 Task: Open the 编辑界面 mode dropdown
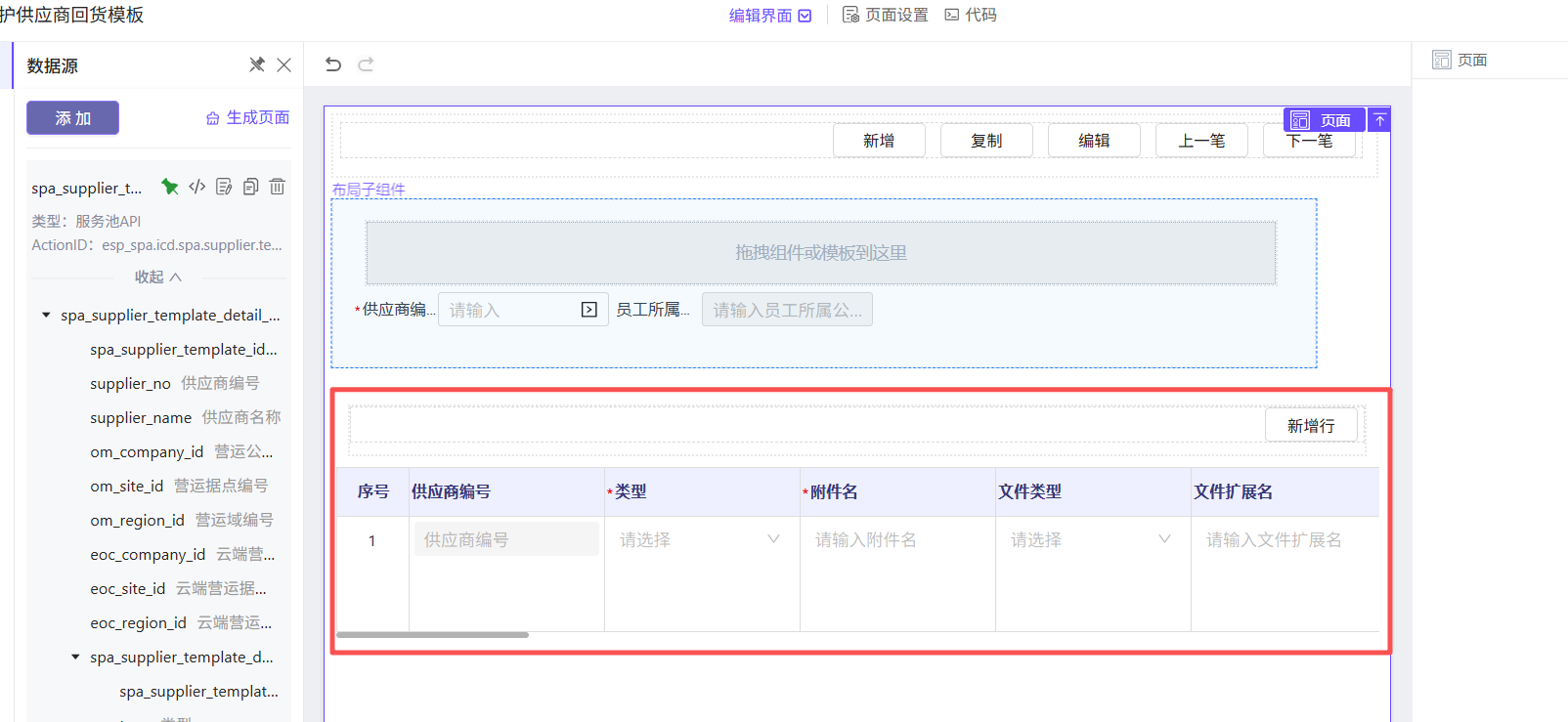pos(770,16)
